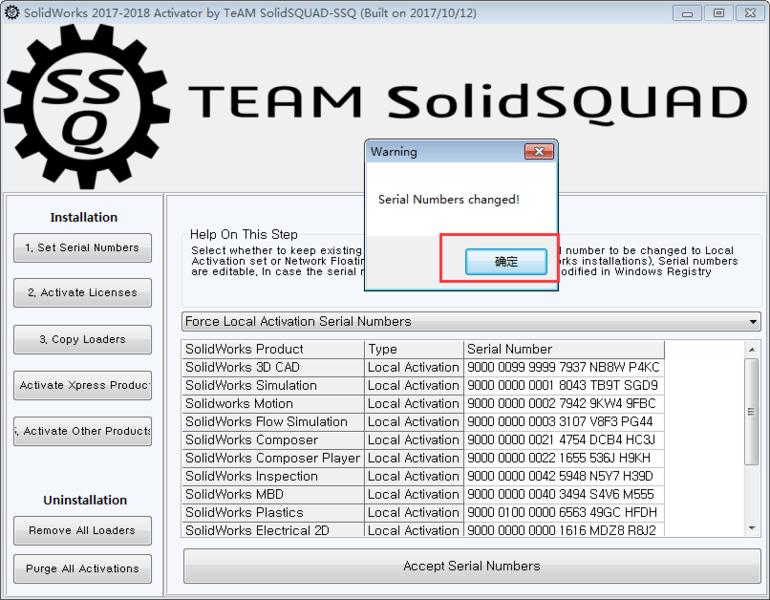
Task: Edit serial 9000 0000 0002 7942 9KW4 9FBC
Action: [564, 404]
